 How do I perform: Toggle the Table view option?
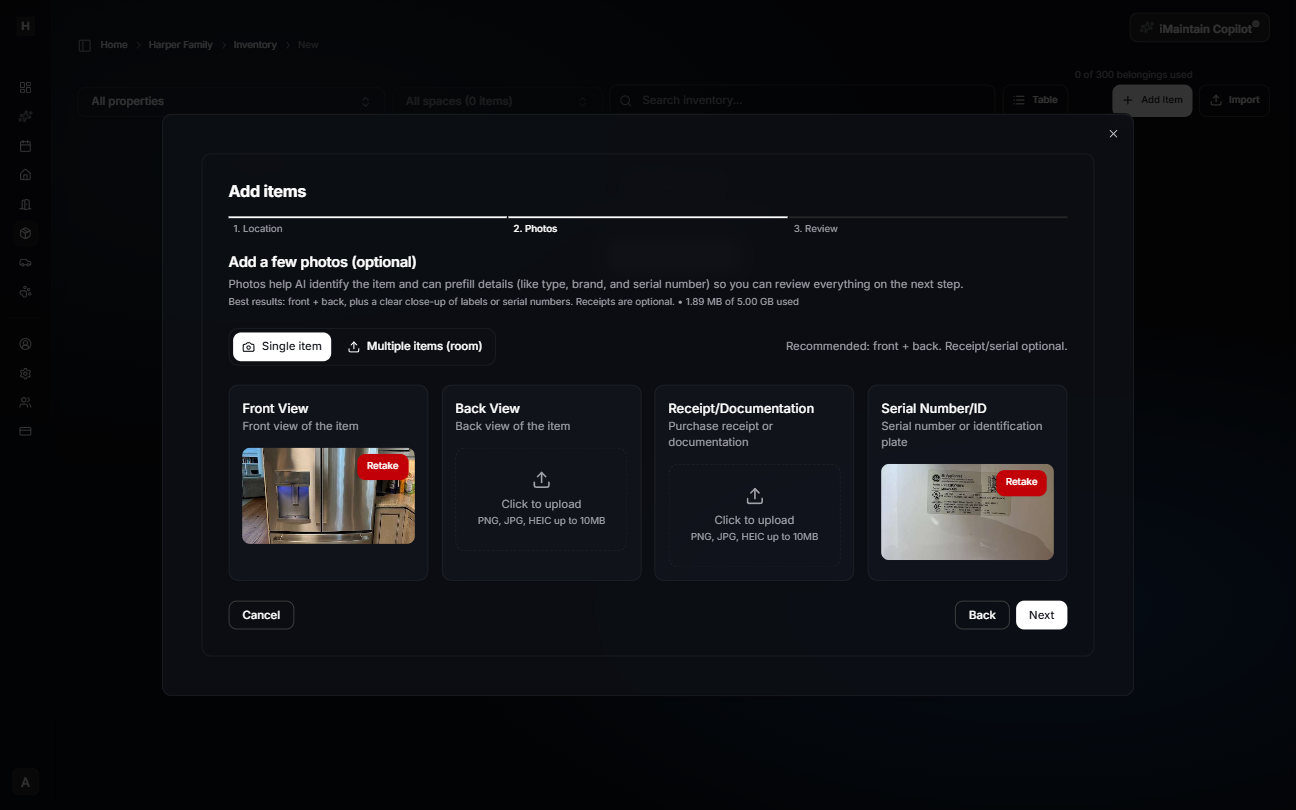pyautogui.click(x=1035, y=100)
